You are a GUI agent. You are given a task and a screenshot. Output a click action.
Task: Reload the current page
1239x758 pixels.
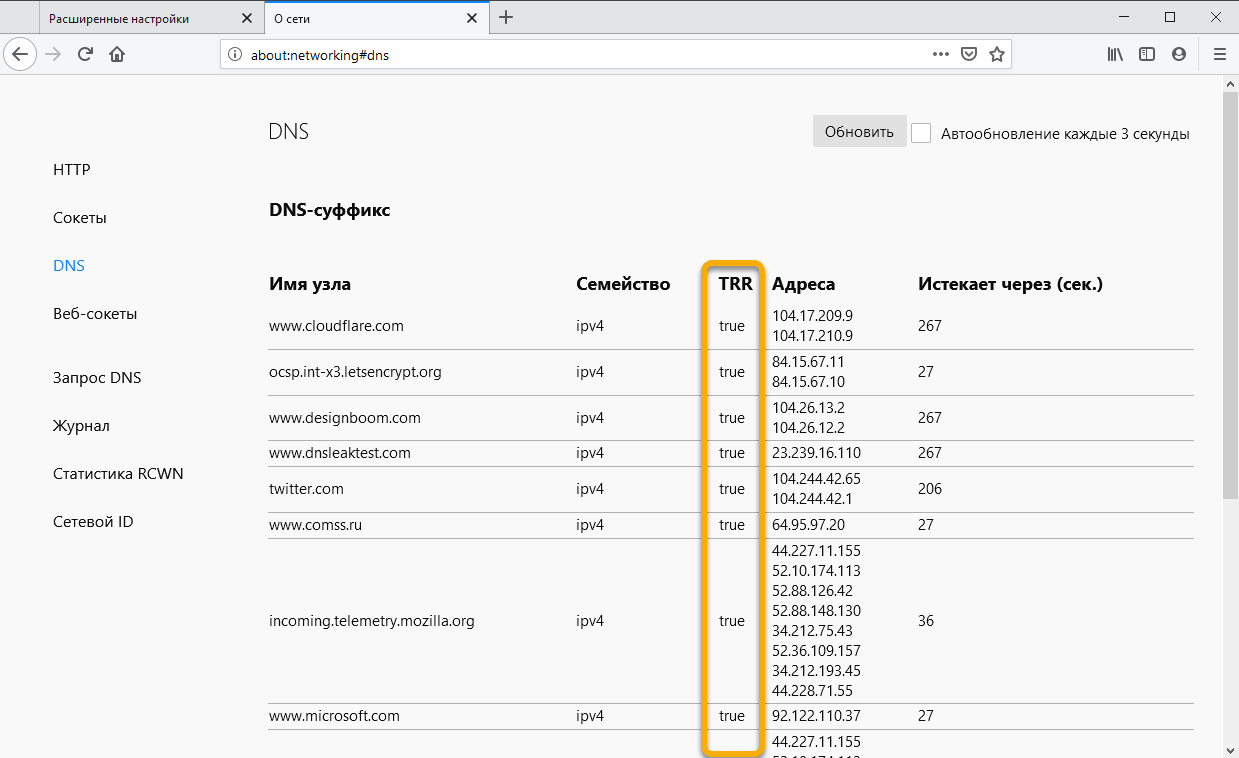point(85,54)
